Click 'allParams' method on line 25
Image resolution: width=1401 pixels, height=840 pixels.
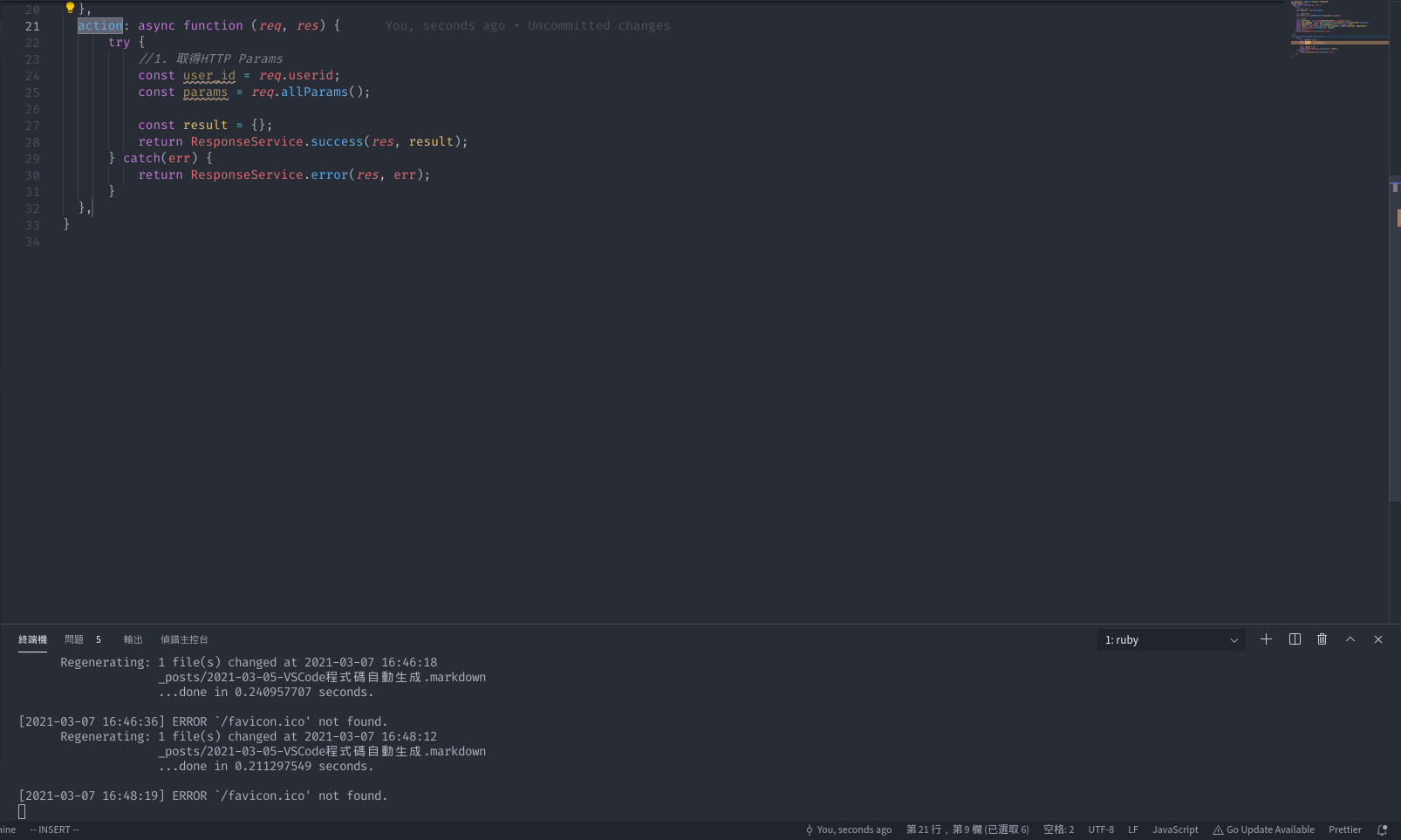tap(314, 92)
